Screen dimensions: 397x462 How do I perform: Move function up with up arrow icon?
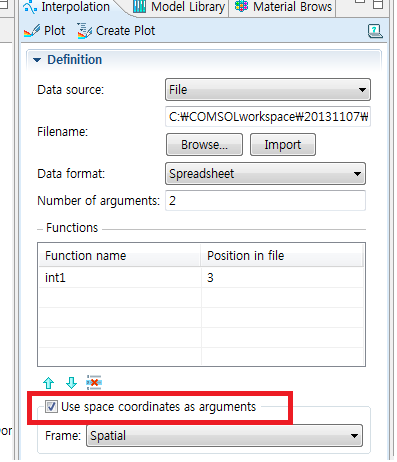49,383
